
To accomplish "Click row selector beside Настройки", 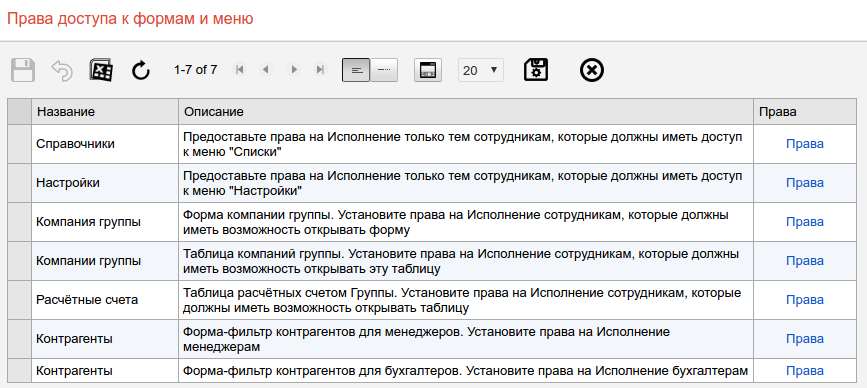I will pos(19,183).
